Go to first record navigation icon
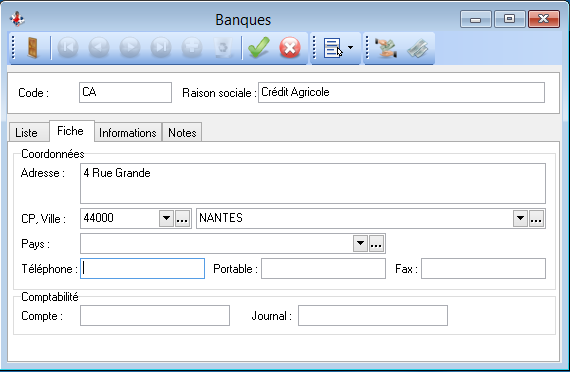 [68, 48]
